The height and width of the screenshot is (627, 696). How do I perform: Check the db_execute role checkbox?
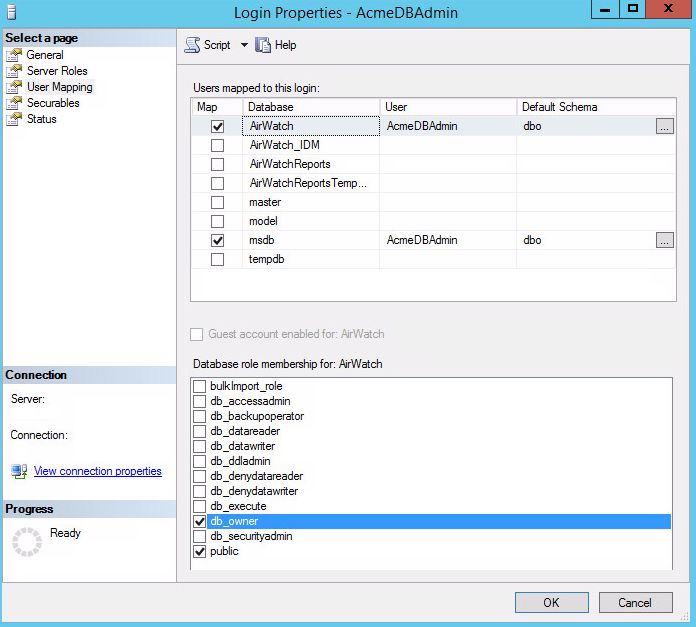click(x=200, y=506)
